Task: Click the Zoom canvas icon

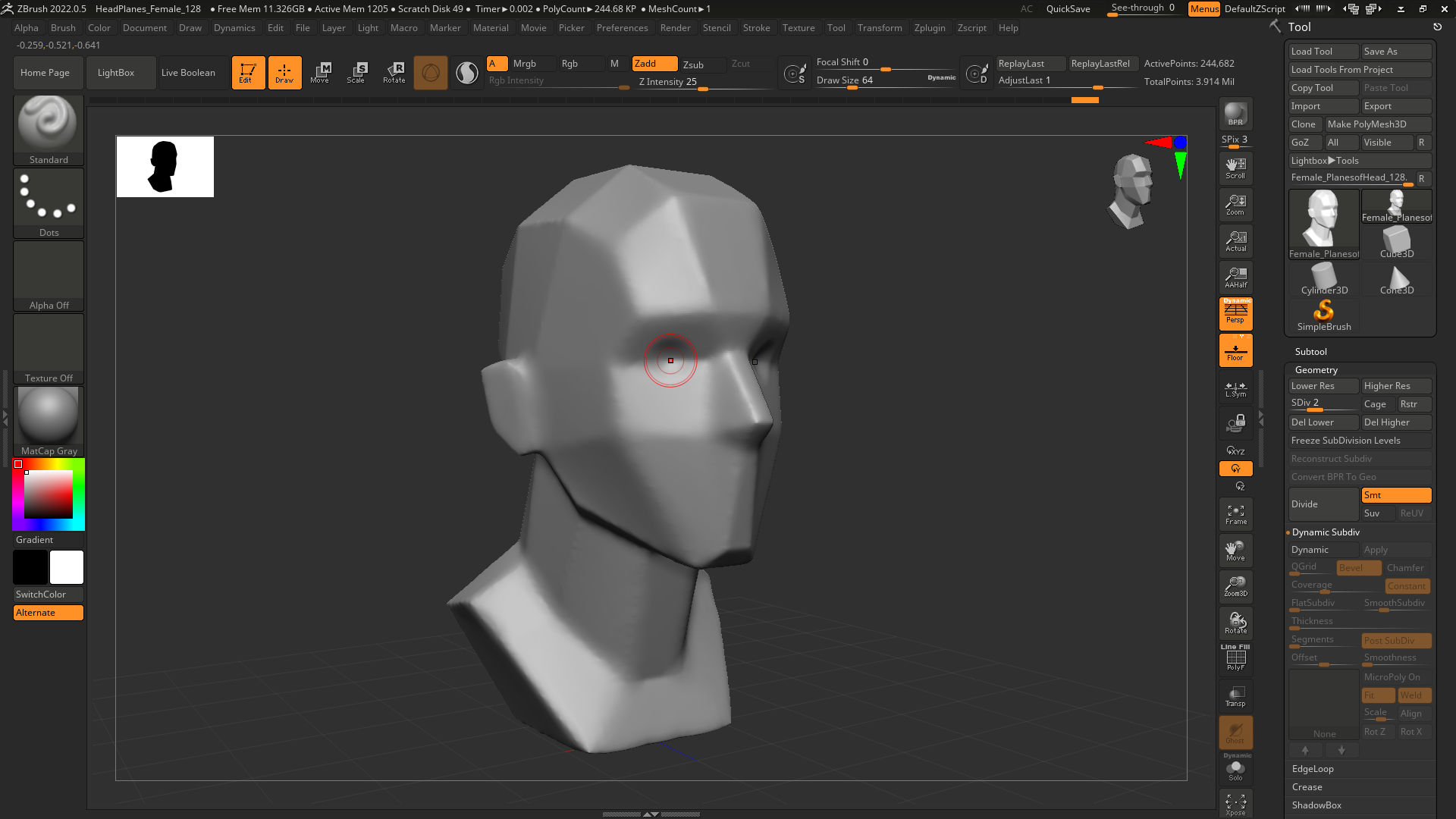Action: point(1235,205)
